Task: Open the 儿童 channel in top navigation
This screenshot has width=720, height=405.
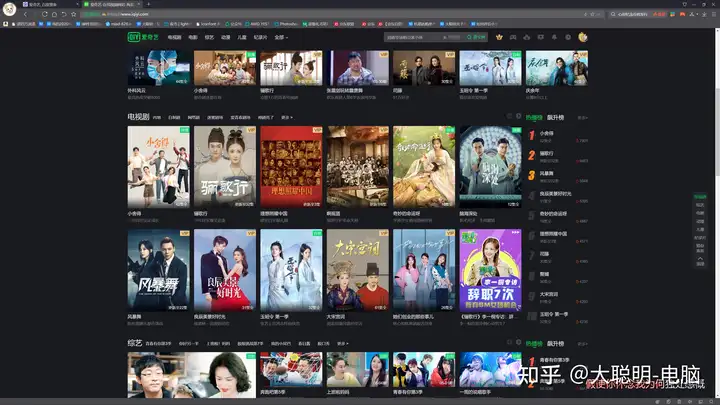Action: [242, 37]
